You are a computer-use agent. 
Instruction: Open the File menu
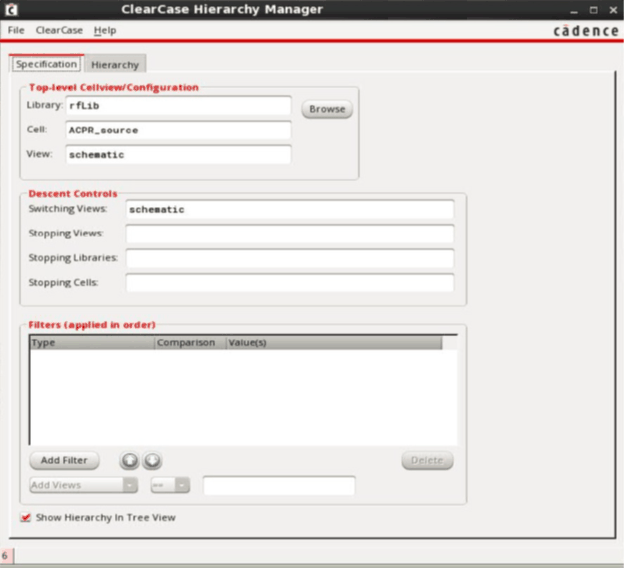pyautogui.click(x=16, y=30)
